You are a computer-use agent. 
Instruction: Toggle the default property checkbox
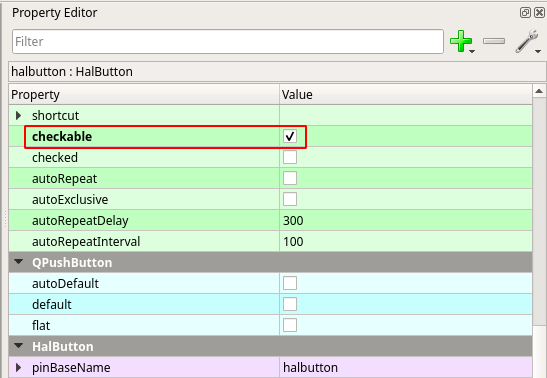290,304
